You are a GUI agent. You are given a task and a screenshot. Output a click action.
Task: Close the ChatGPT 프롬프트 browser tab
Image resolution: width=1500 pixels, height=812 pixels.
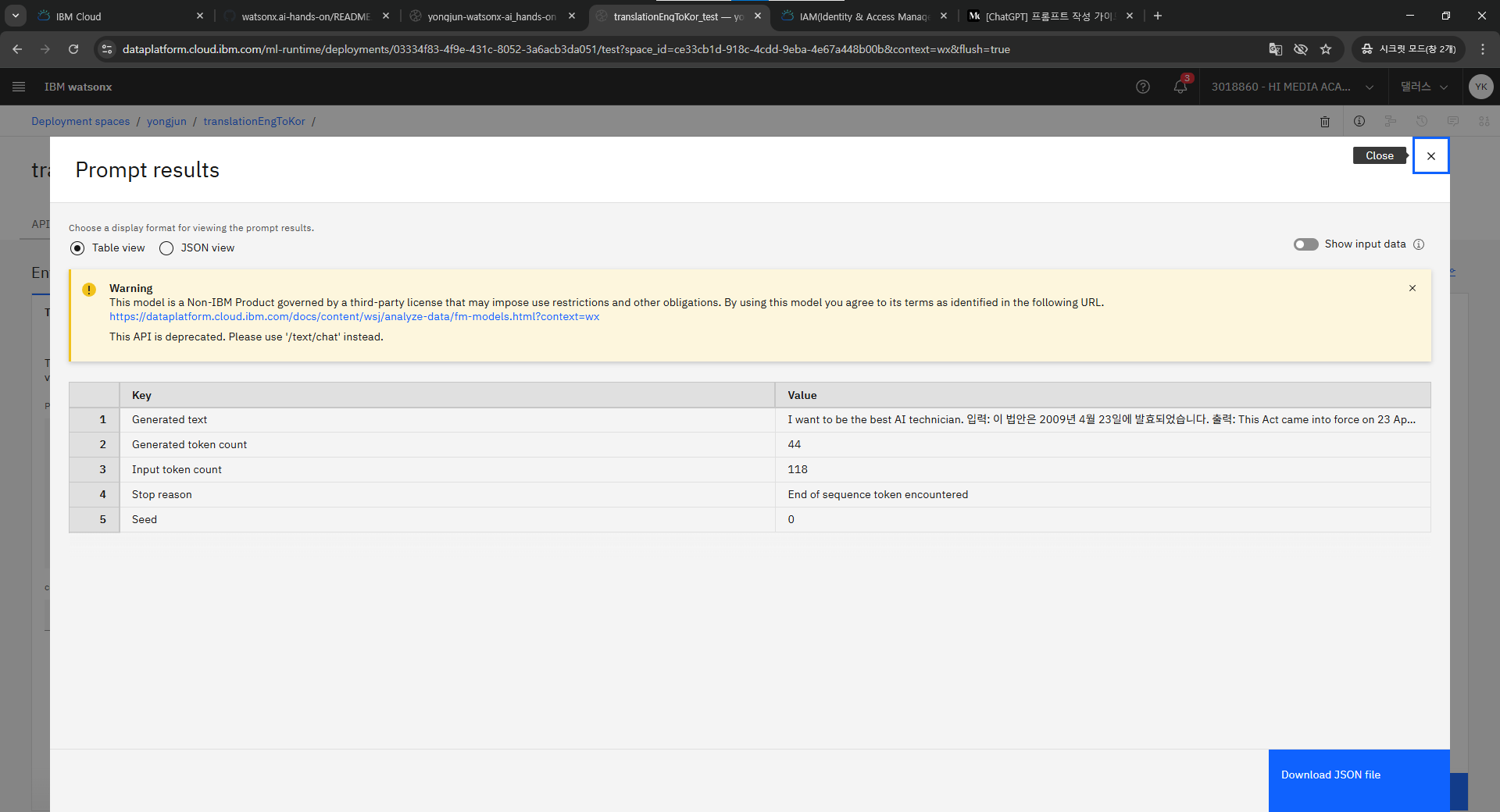tap(1130, 16)
